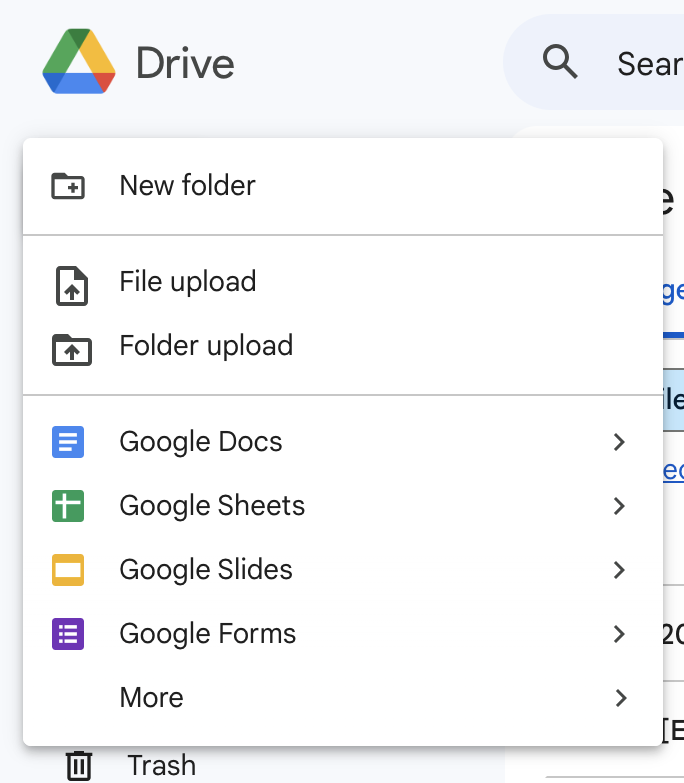
Task: Click the Drive title text
Action: click(x=185, y=63)
